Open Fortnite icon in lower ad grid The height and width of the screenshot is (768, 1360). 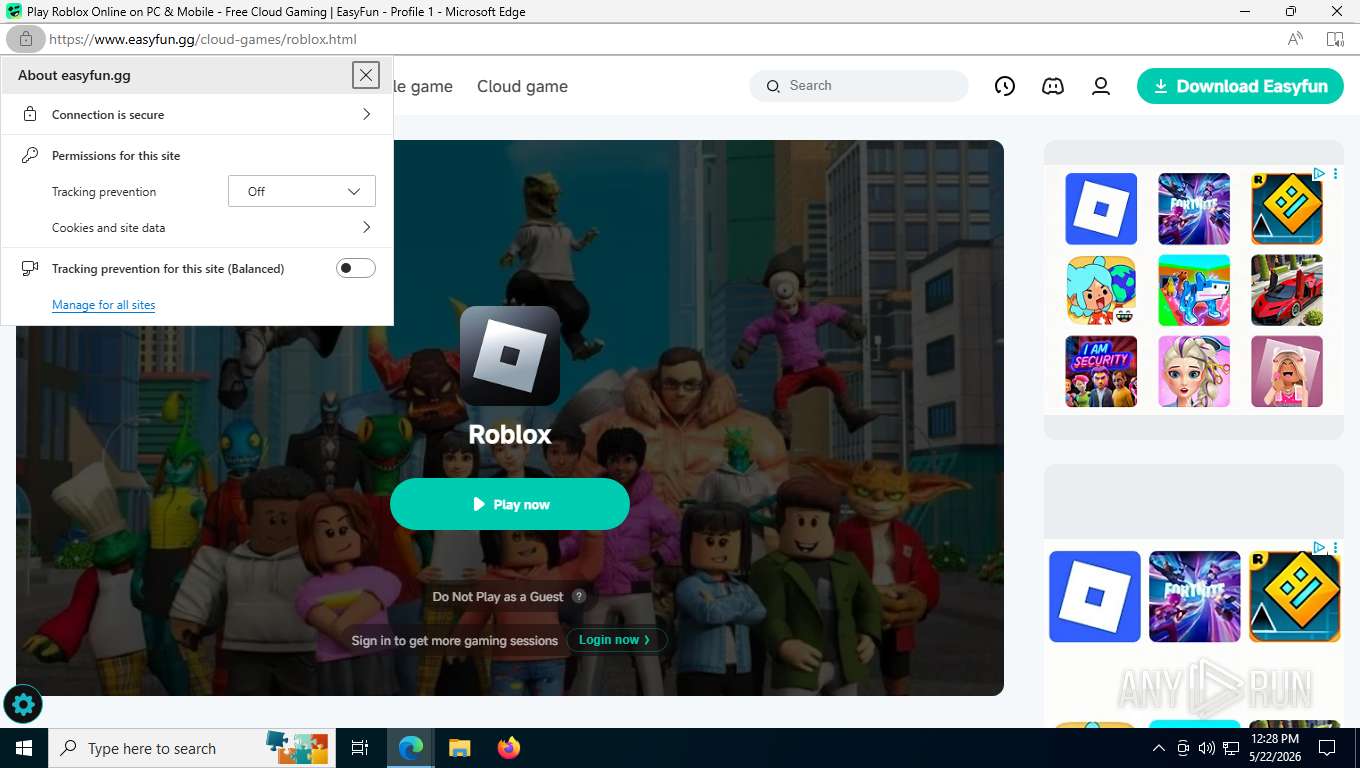1194,597
